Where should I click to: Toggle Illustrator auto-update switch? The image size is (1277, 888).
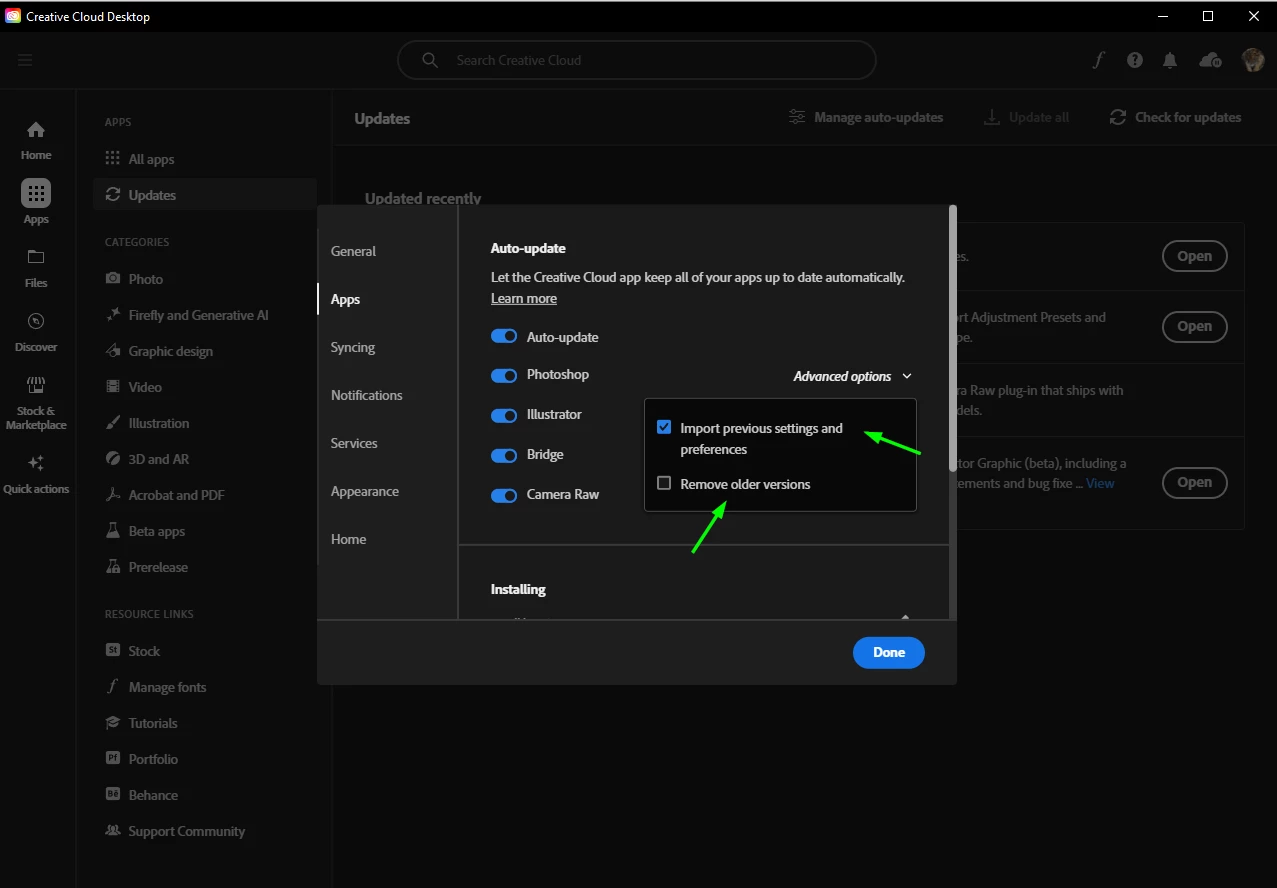click(x=504, y=415)
